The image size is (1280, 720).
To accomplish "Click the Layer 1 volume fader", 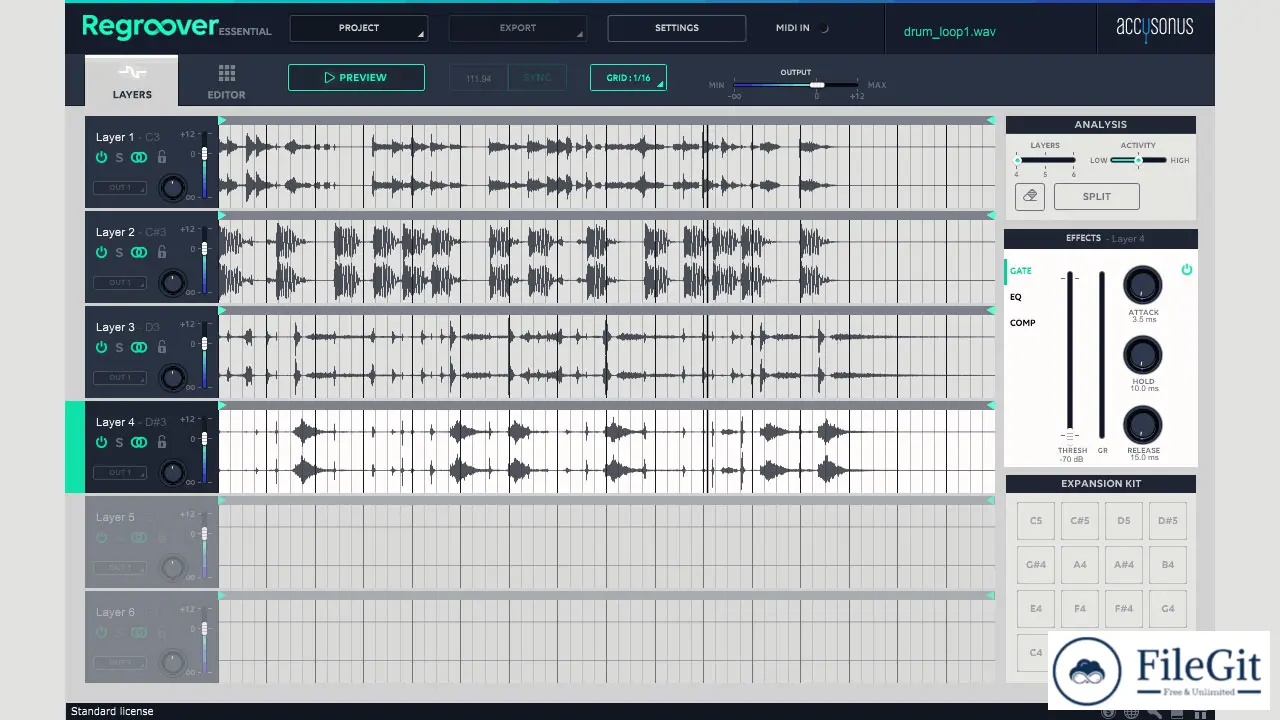I will (x=204, y=154).
